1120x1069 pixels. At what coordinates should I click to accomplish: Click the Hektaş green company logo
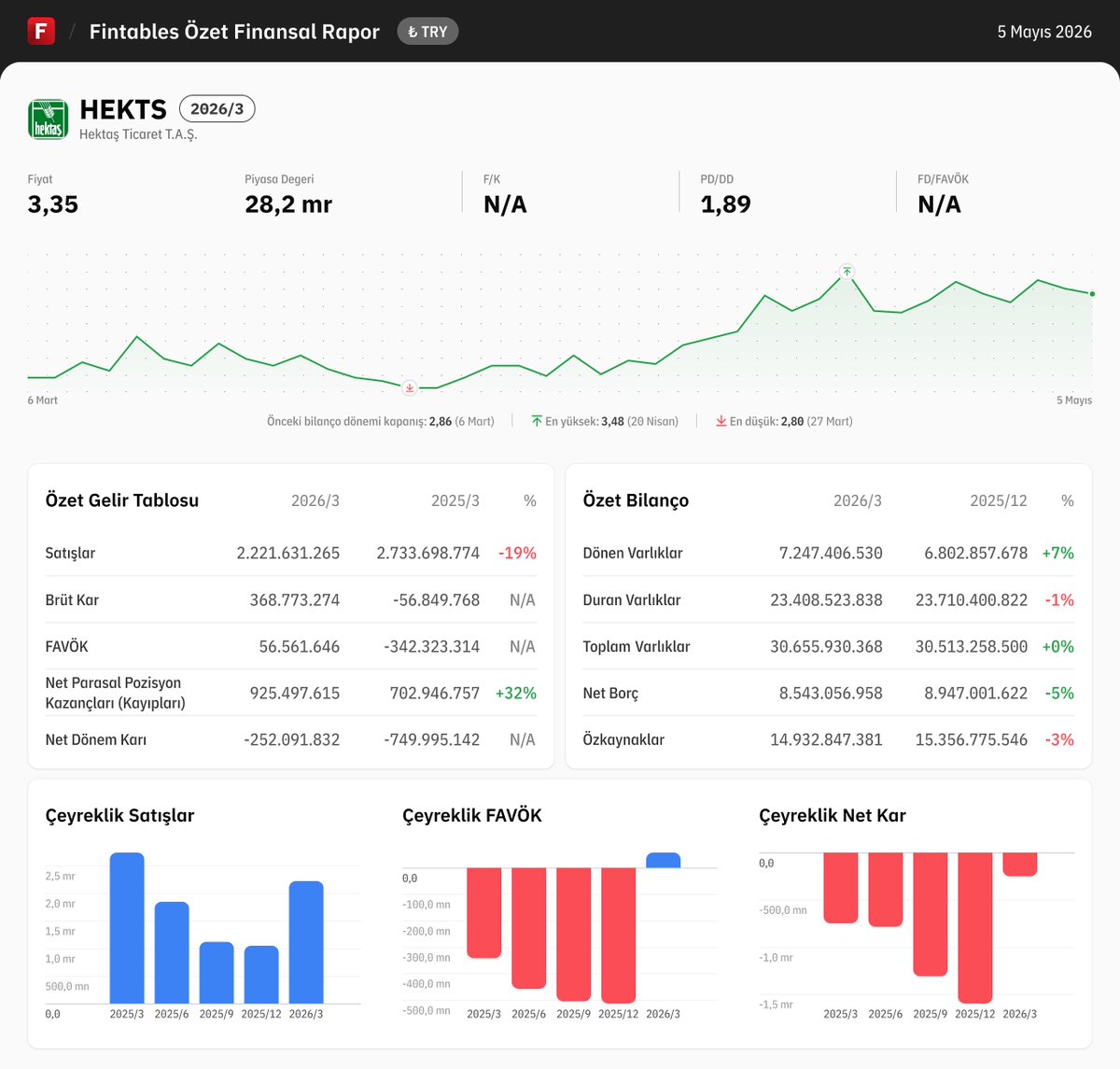(x=48, y=120)
